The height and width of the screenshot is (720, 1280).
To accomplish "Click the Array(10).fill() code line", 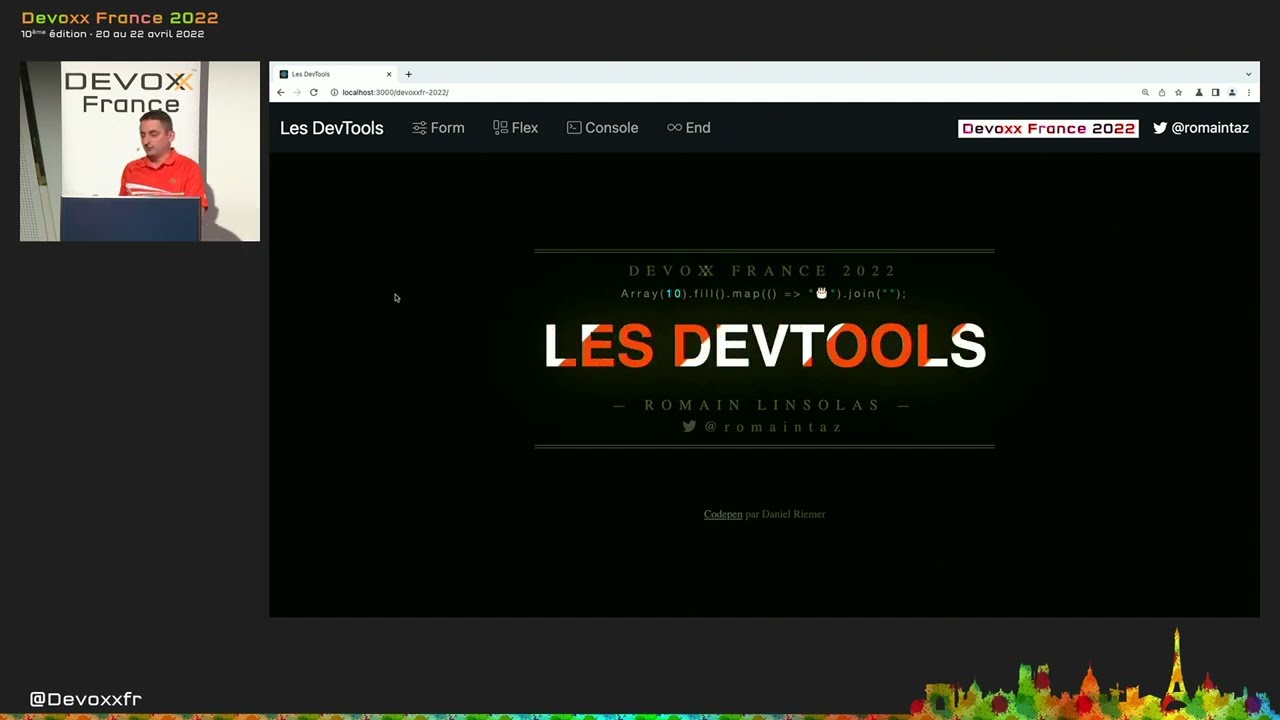I will click(x=764, y=293).
